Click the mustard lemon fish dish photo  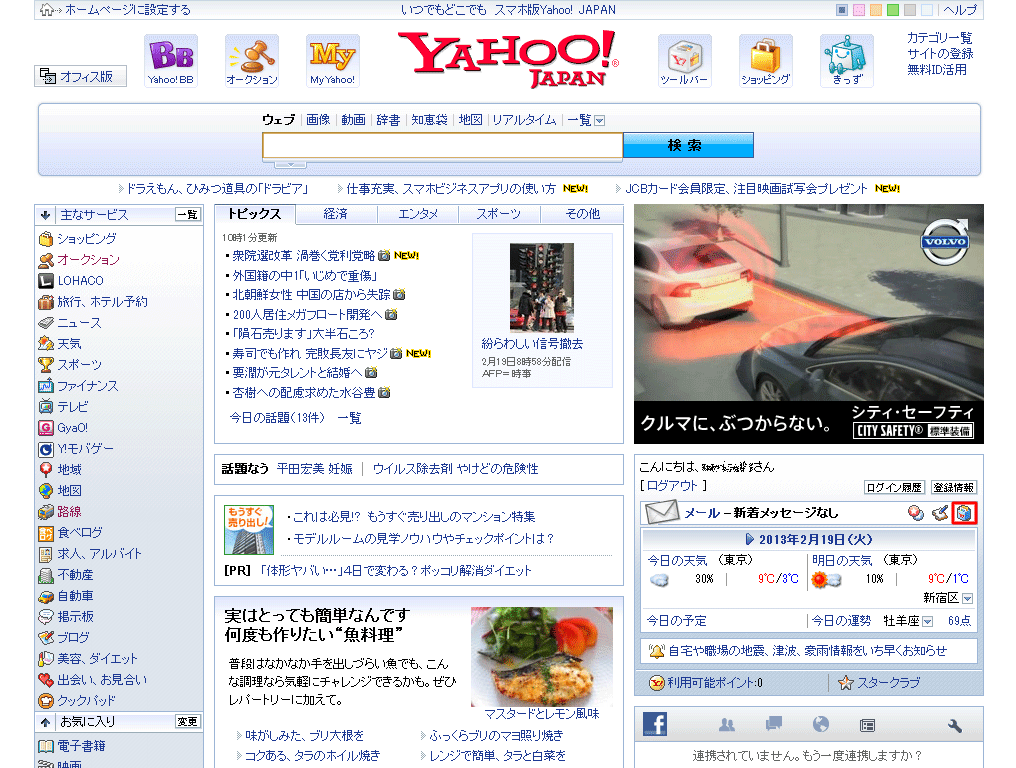pos(542,657)
